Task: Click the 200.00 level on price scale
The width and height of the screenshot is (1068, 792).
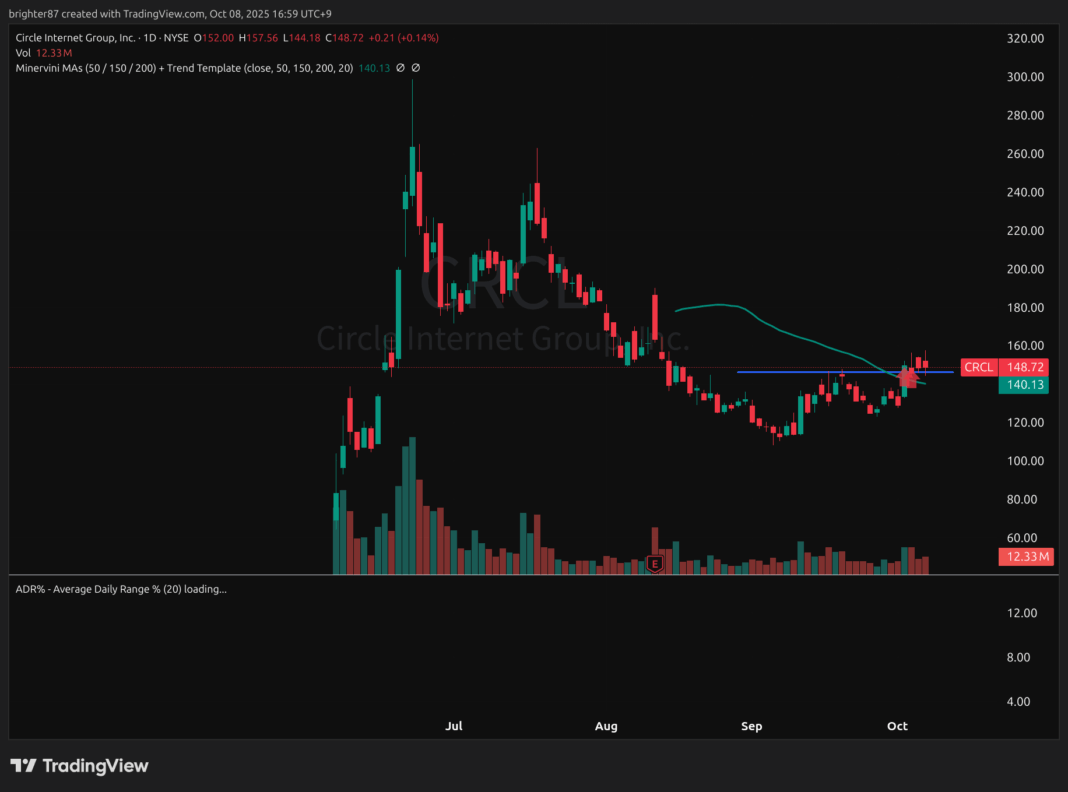Action: point(1023,269)
